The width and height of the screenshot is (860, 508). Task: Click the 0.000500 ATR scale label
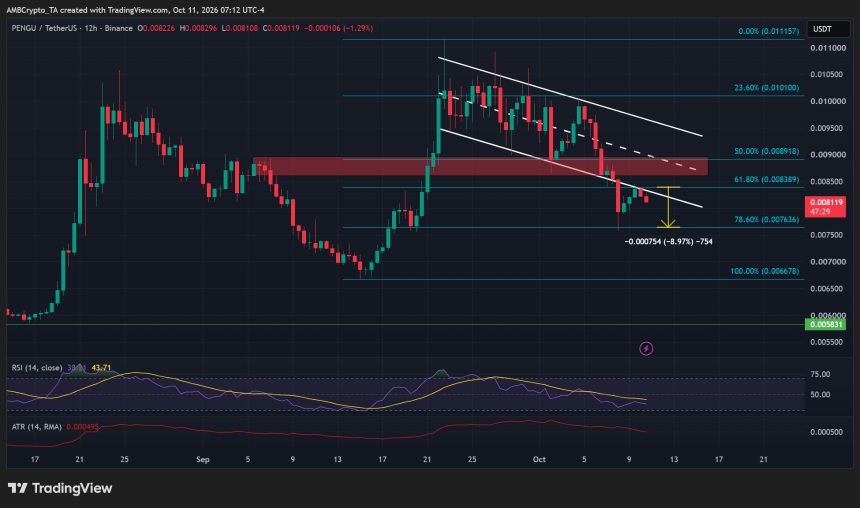click(826, 432)
